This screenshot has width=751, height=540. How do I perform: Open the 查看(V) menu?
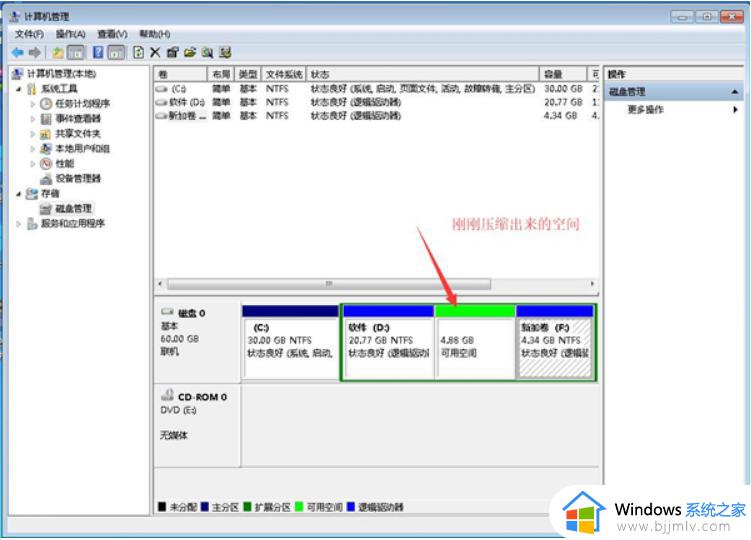point(113,34)
